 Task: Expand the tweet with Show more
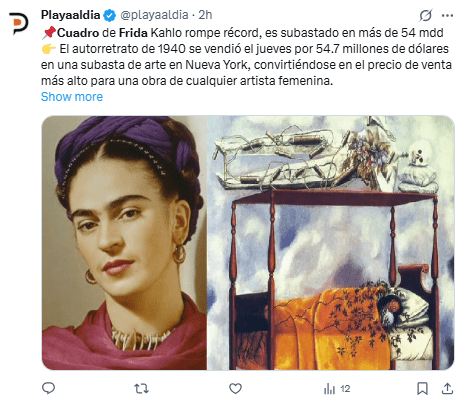pos(72,97)
